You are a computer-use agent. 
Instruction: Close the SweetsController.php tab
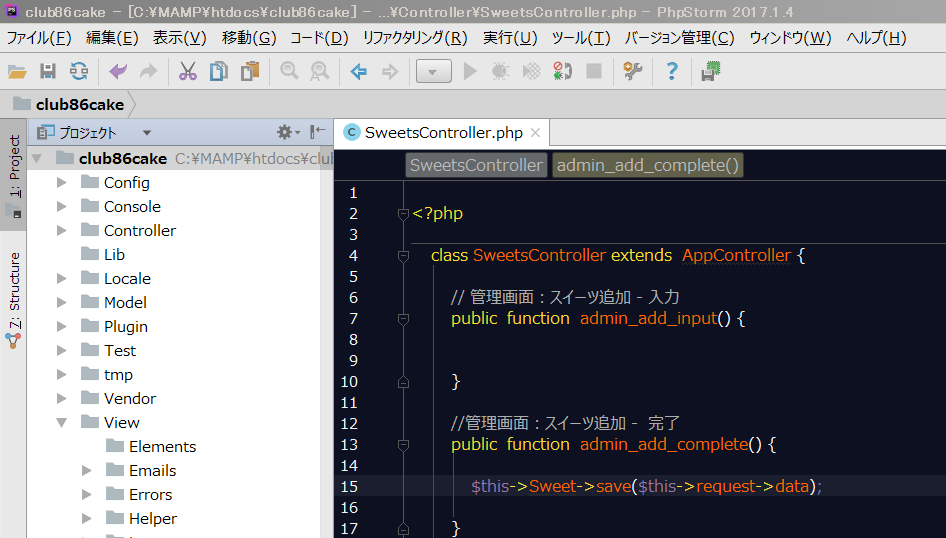(x=535, y=133)
